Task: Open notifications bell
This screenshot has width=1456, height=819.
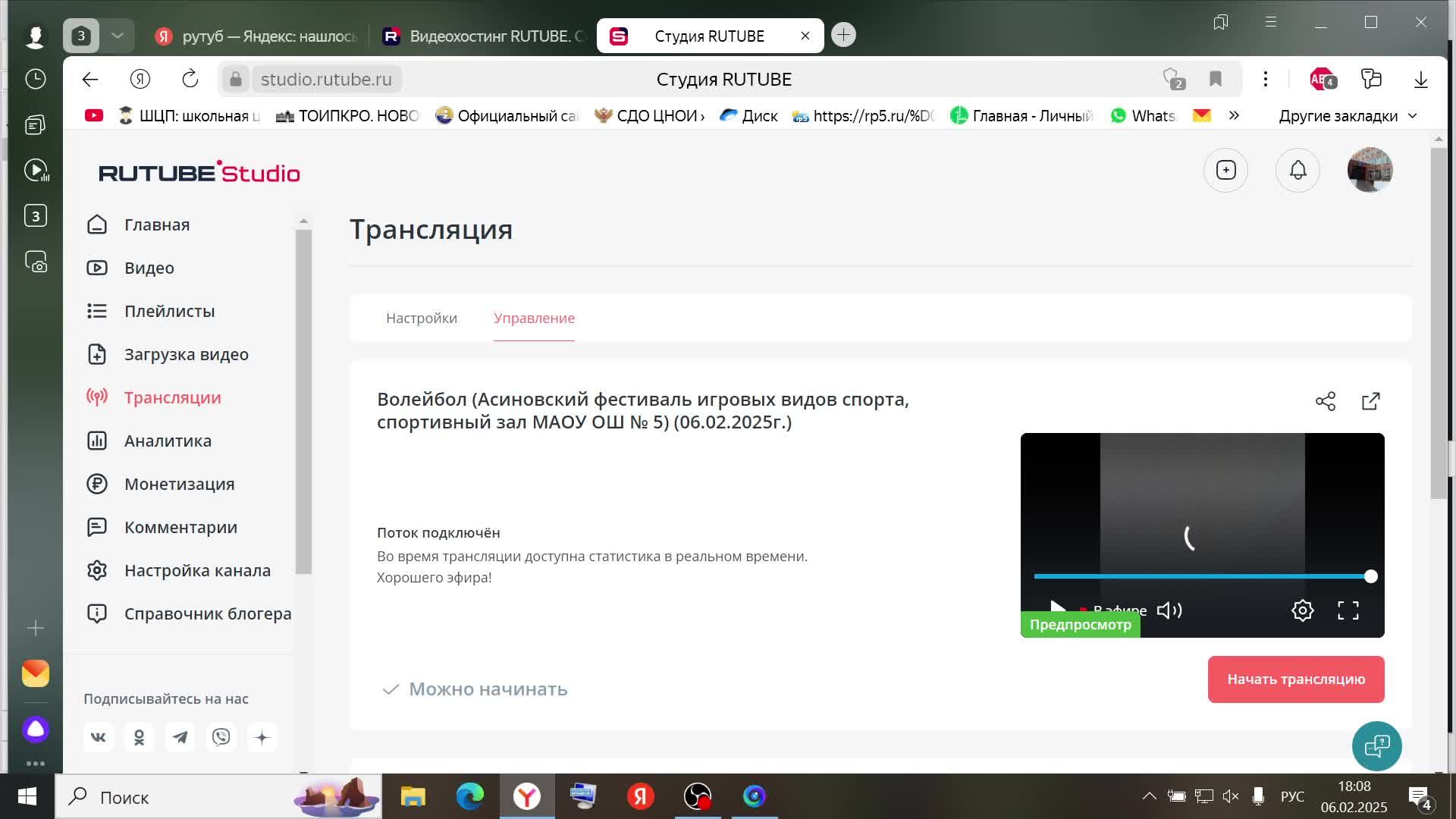Action: click(1298, 170)
